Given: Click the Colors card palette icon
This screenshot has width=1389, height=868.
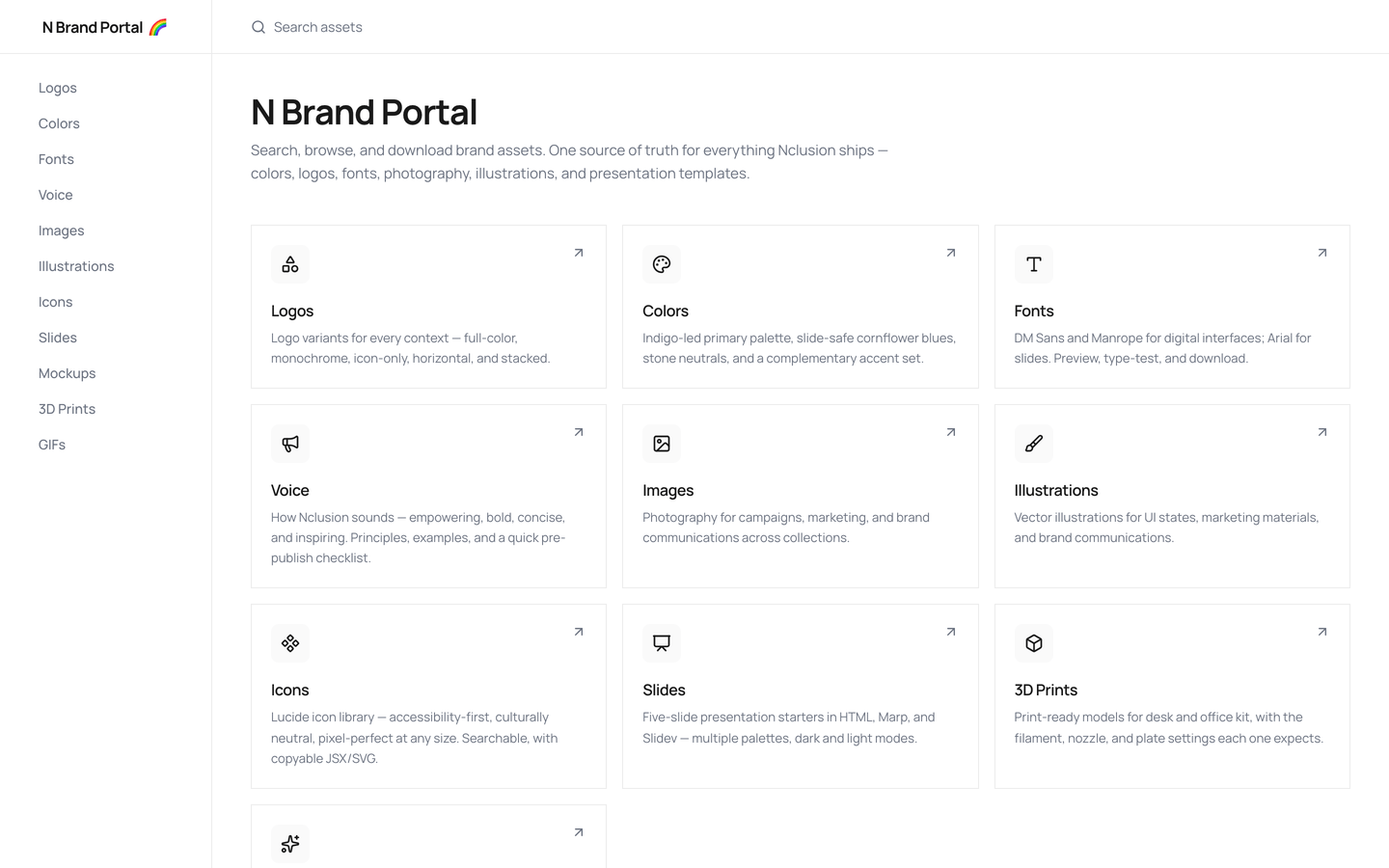Looking at the screenshot, I should click(x=662, y=264).
